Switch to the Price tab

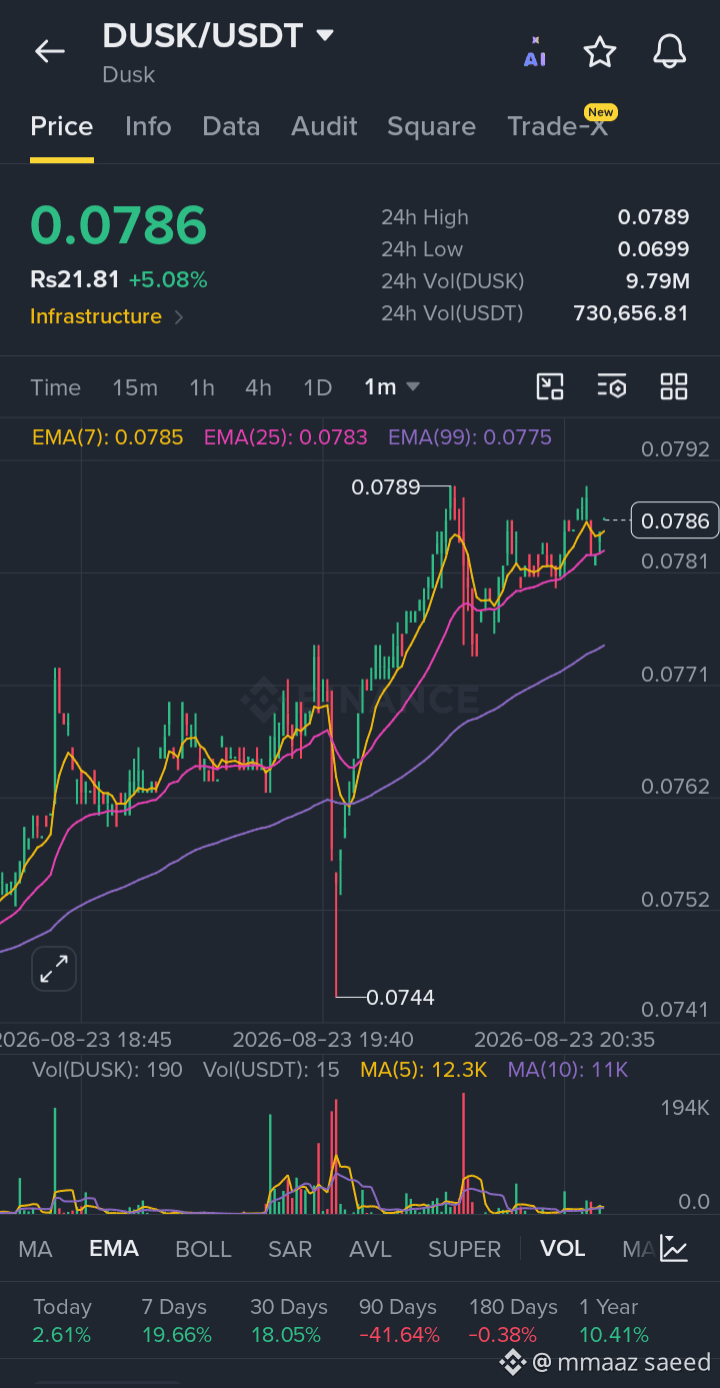pyautogui.click(x=62, y=127)
